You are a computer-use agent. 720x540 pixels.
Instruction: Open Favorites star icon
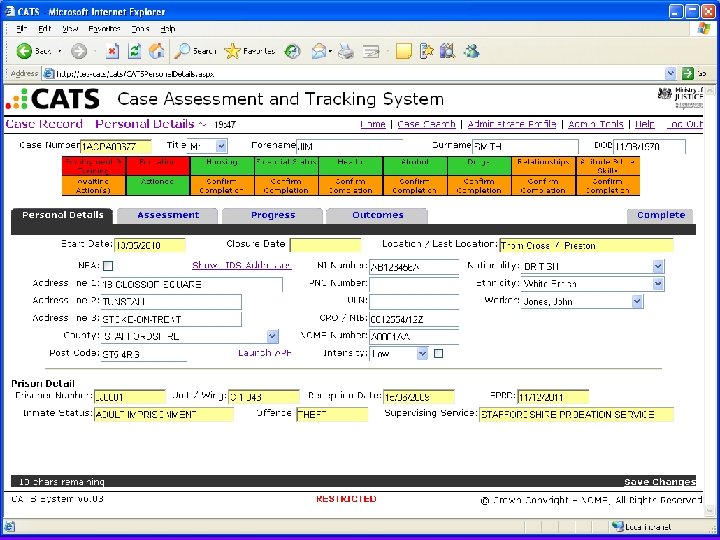(233, 50)
